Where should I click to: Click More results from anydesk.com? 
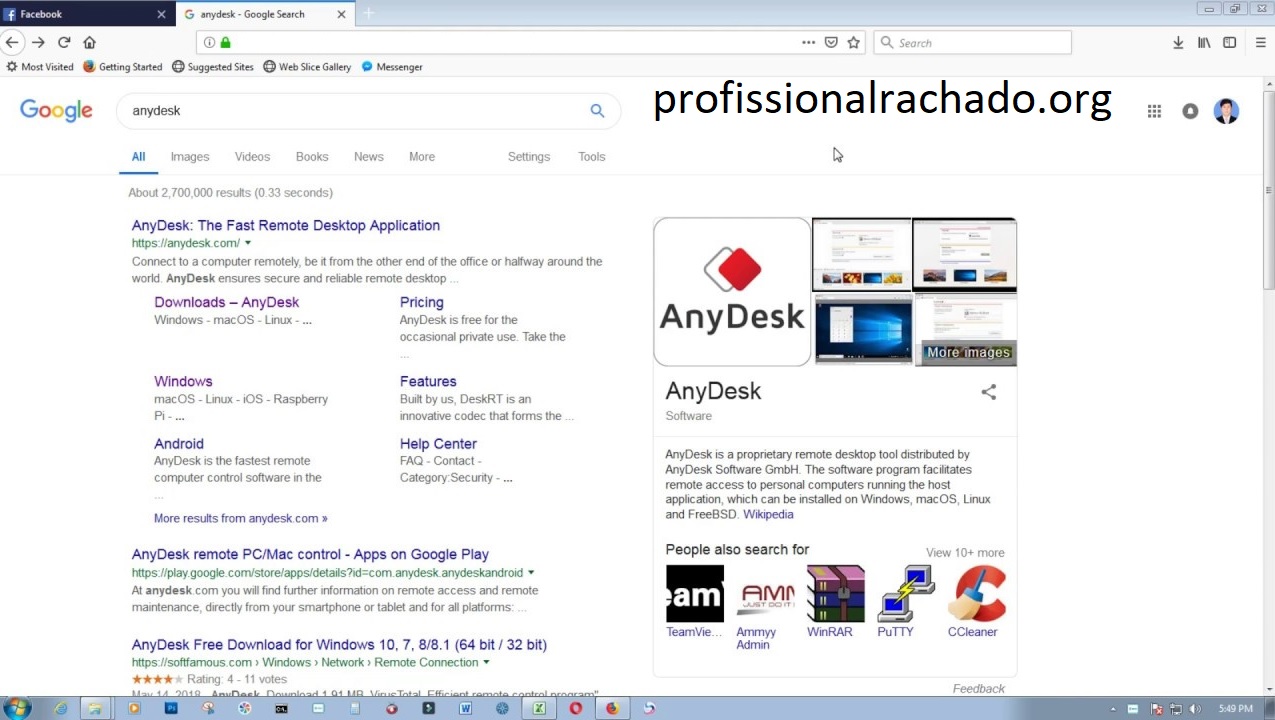[x=241, y=518]
